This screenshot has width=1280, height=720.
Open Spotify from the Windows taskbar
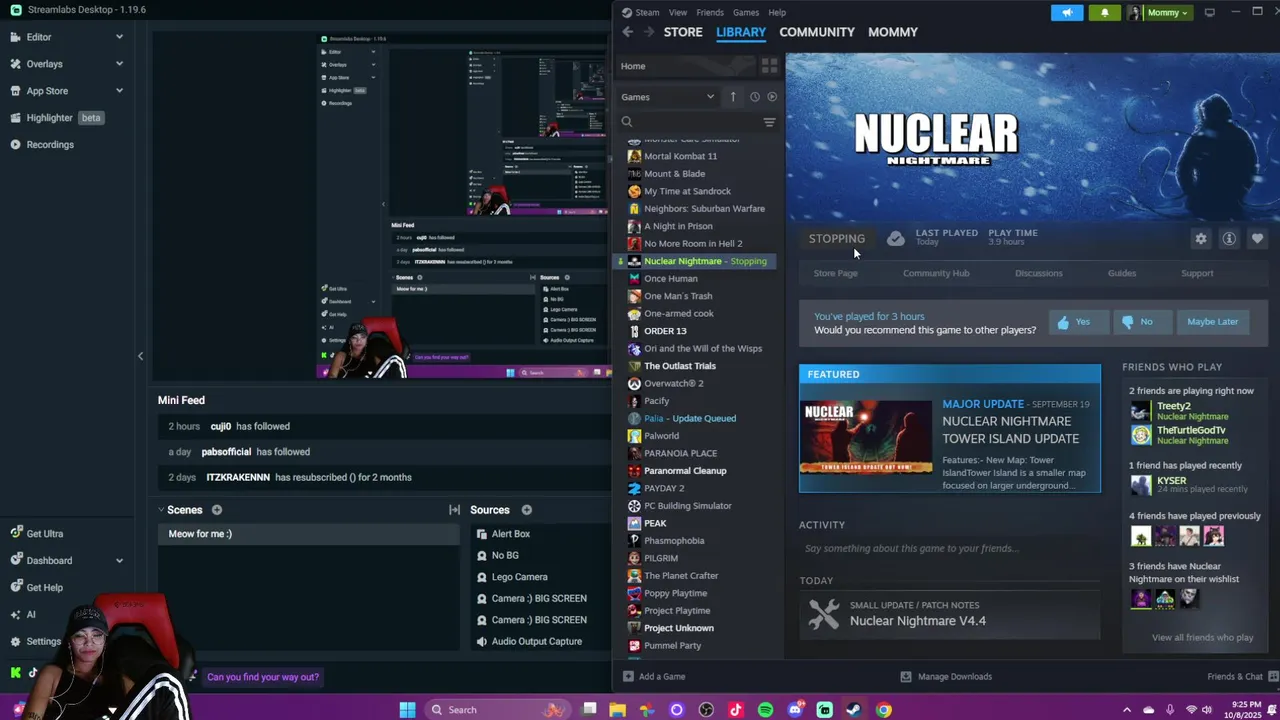765,710
